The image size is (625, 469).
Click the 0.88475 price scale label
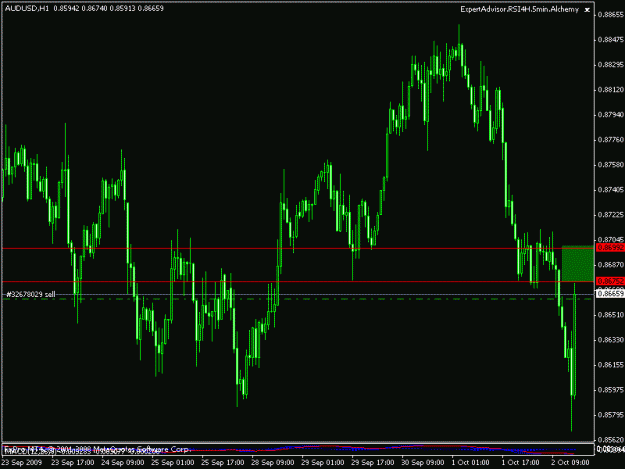611,39
